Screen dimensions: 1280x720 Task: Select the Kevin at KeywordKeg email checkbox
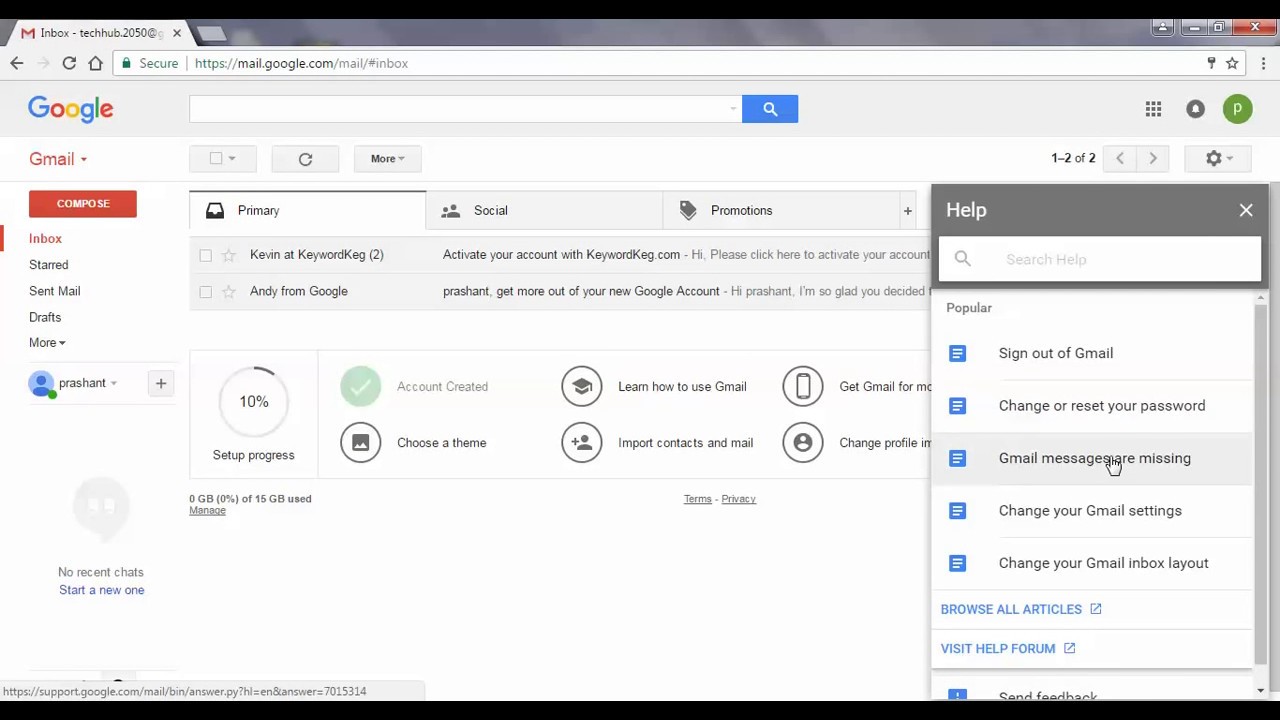(205, 255)
